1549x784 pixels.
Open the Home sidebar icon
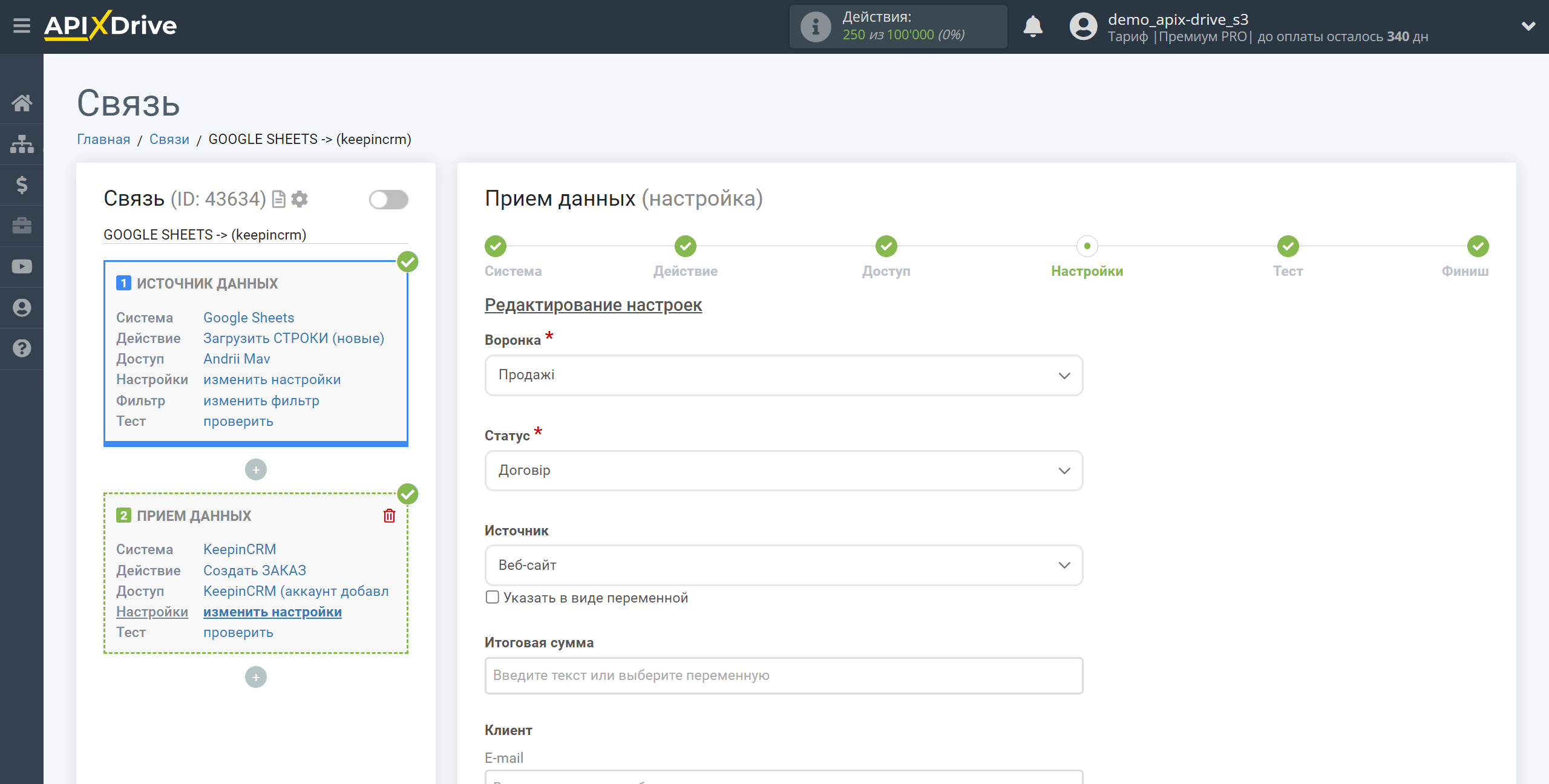(22, 103)
